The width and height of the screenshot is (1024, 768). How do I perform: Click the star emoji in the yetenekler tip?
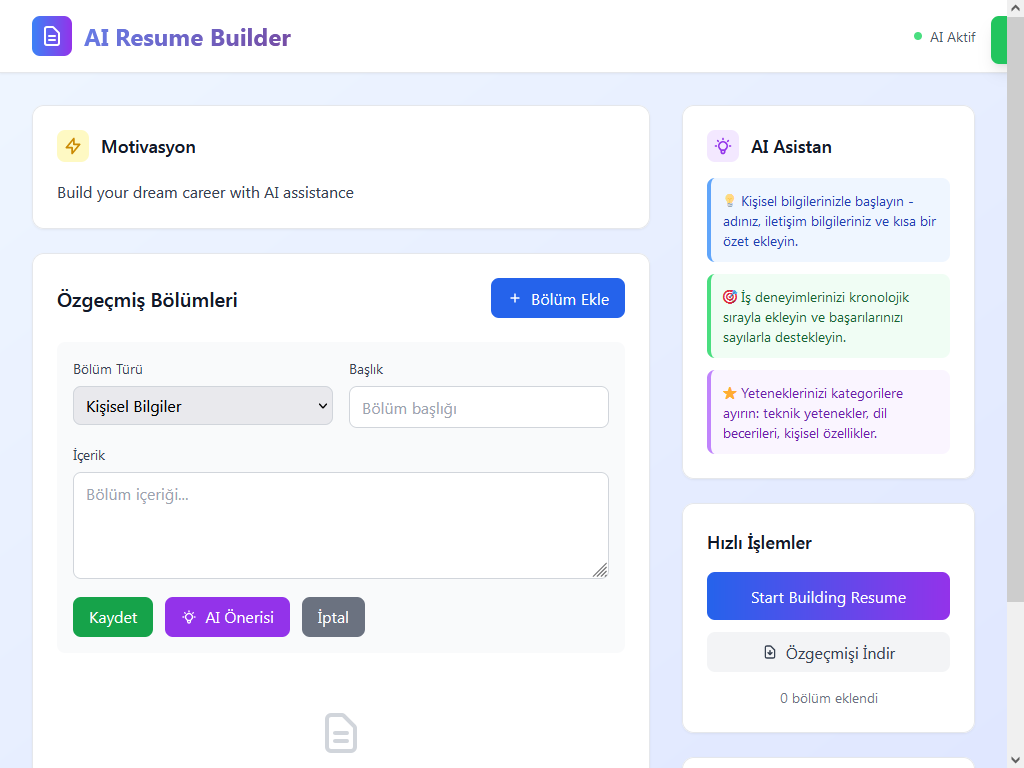[x=729, y=394]
